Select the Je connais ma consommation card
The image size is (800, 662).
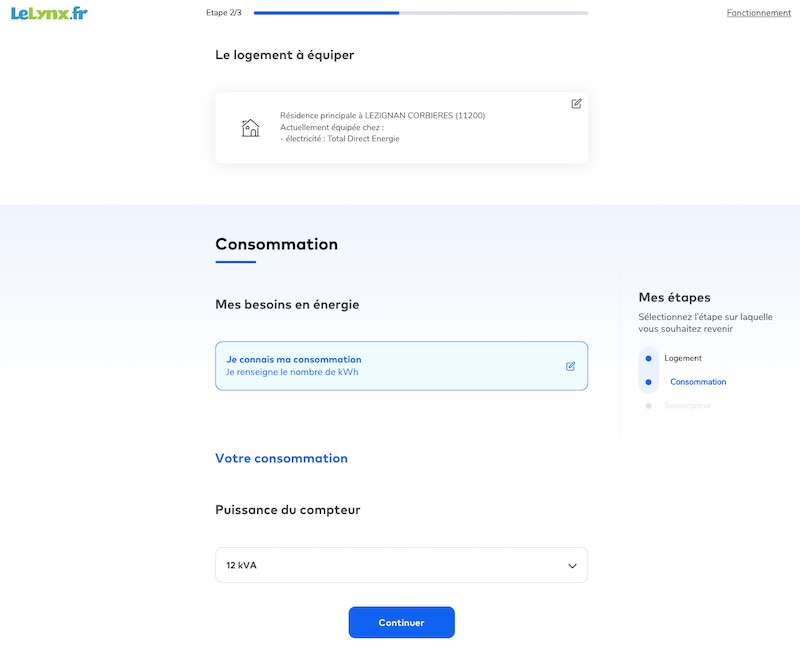[402, 366]
